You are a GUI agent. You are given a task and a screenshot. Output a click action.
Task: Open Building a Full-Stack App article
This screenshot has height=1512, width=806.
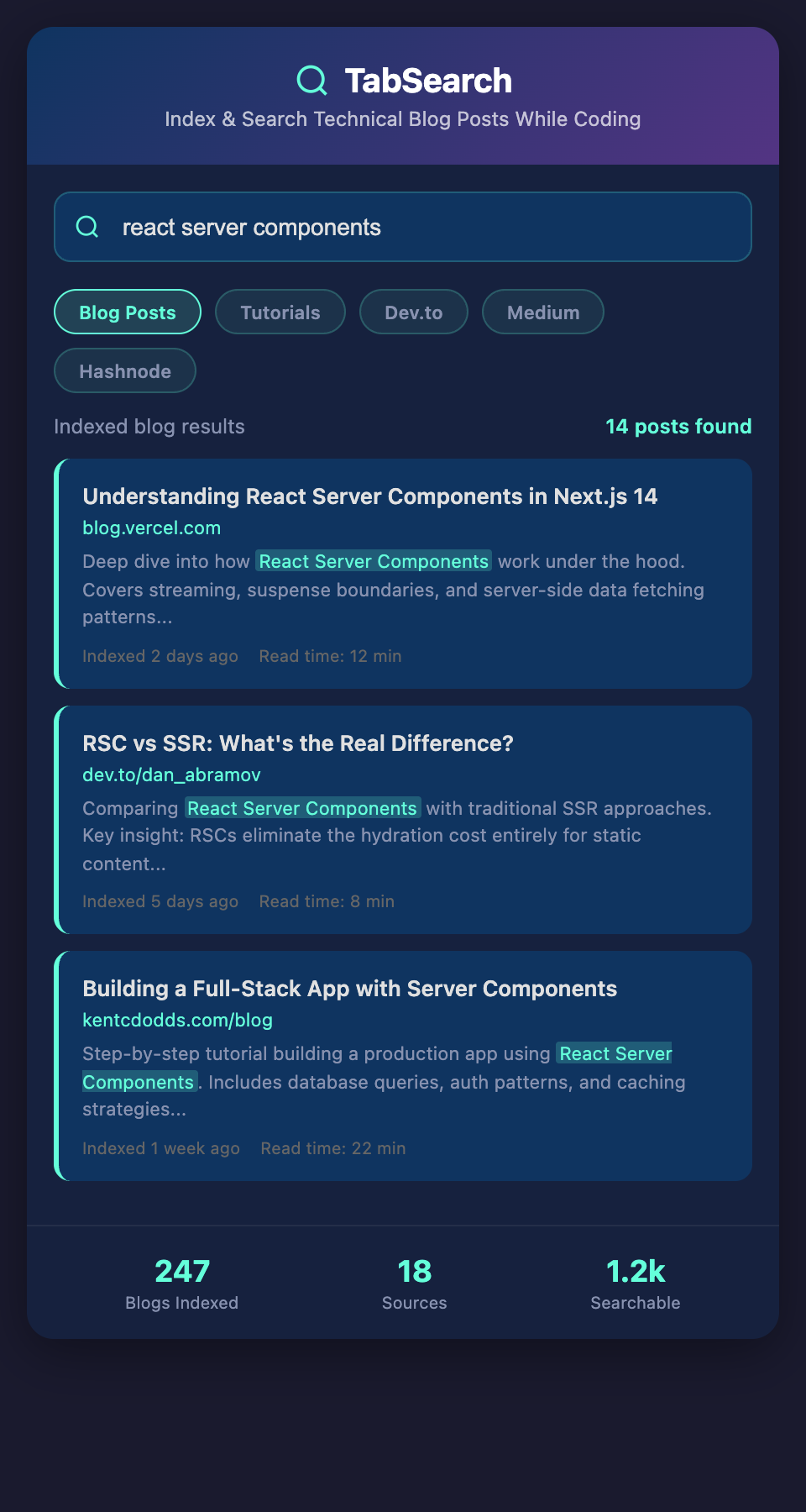click(x=349, y=989)
